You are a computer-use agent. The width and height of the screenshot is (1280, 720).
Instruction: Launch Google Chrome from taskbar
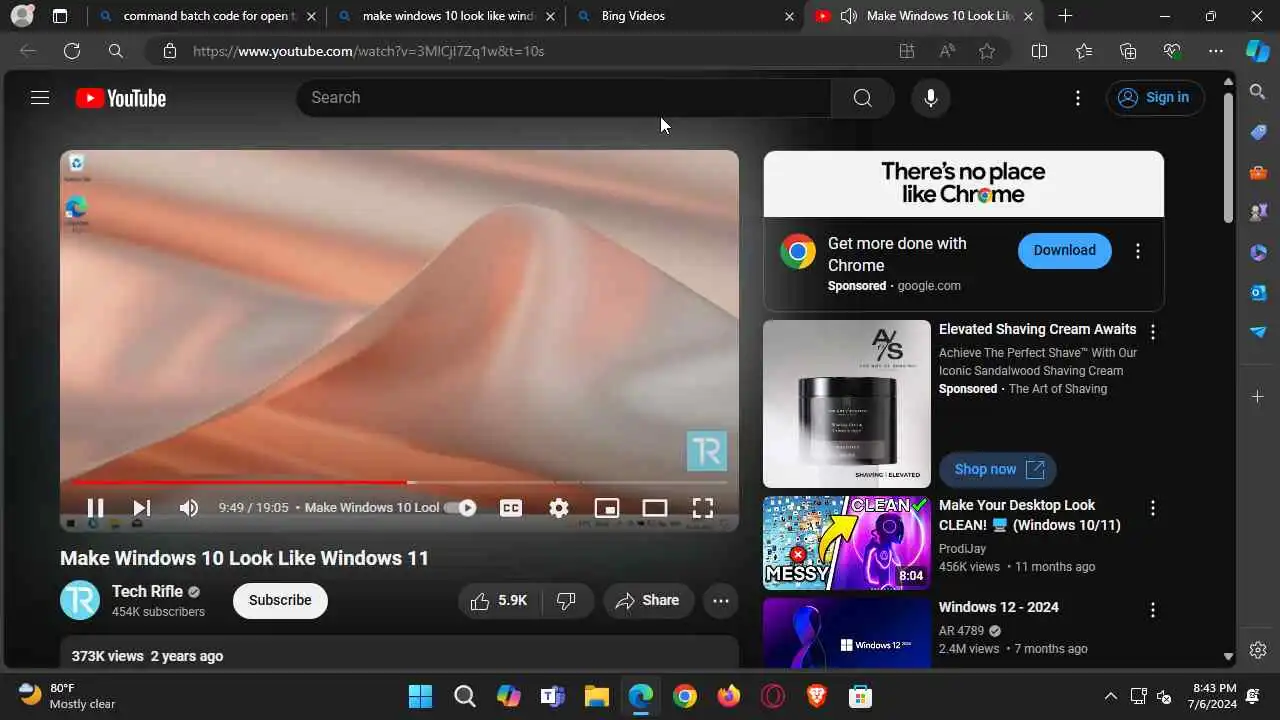point(685,696)
